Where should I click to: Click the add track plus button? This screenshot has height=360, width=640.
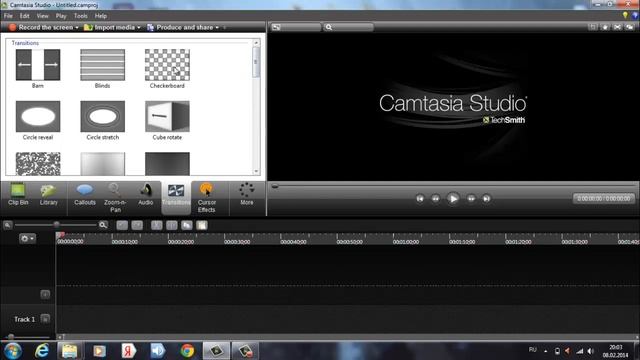point(45,294)
